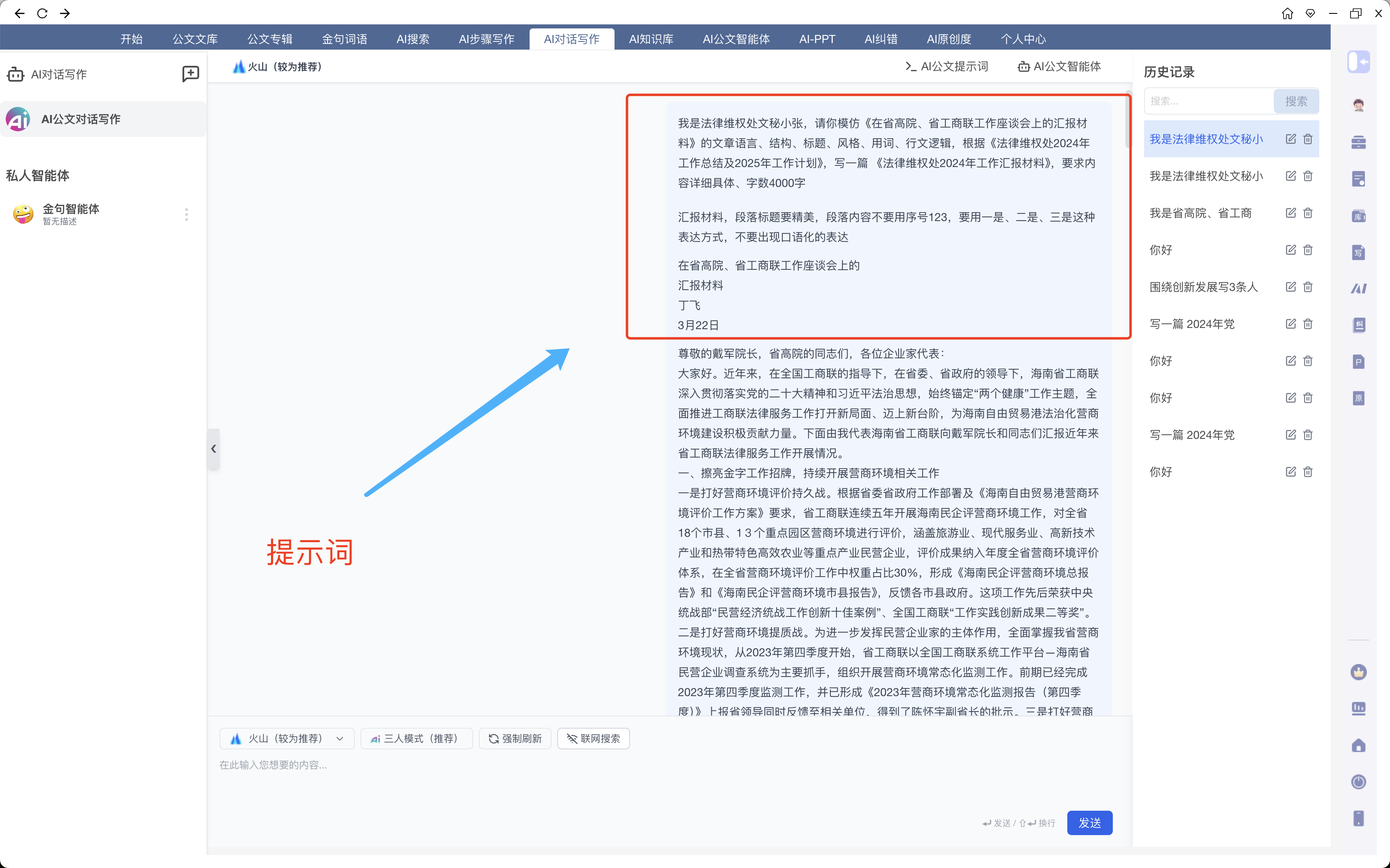Viewport: 1390px width, 868px height.
Task: Toggle the right sidebar collapse button
Action: click(x=1358, y=61)
